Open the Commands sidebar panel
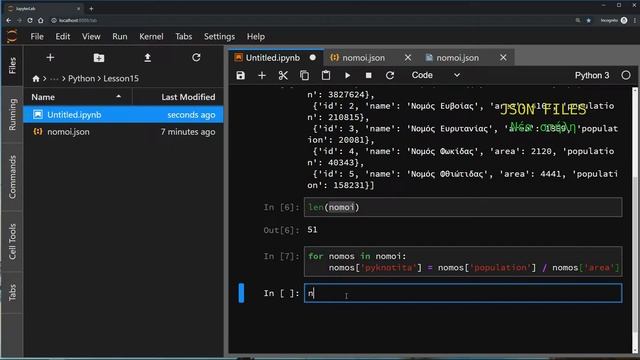The width and height of the screenshot is (640, 360). 12,177
